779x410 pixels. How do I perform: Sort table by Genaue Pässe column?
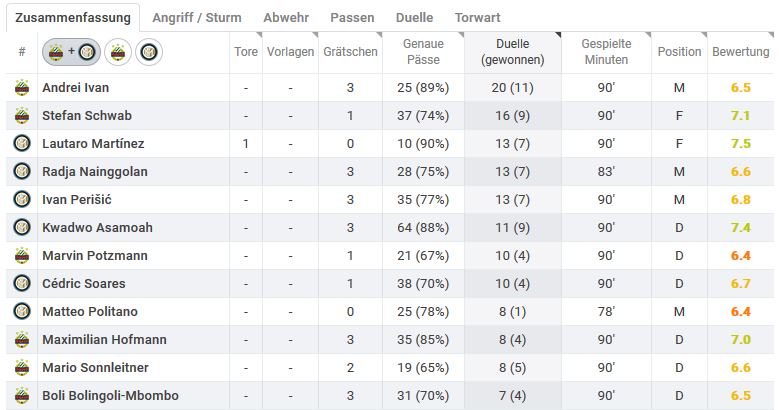click(x=423, y=52)
